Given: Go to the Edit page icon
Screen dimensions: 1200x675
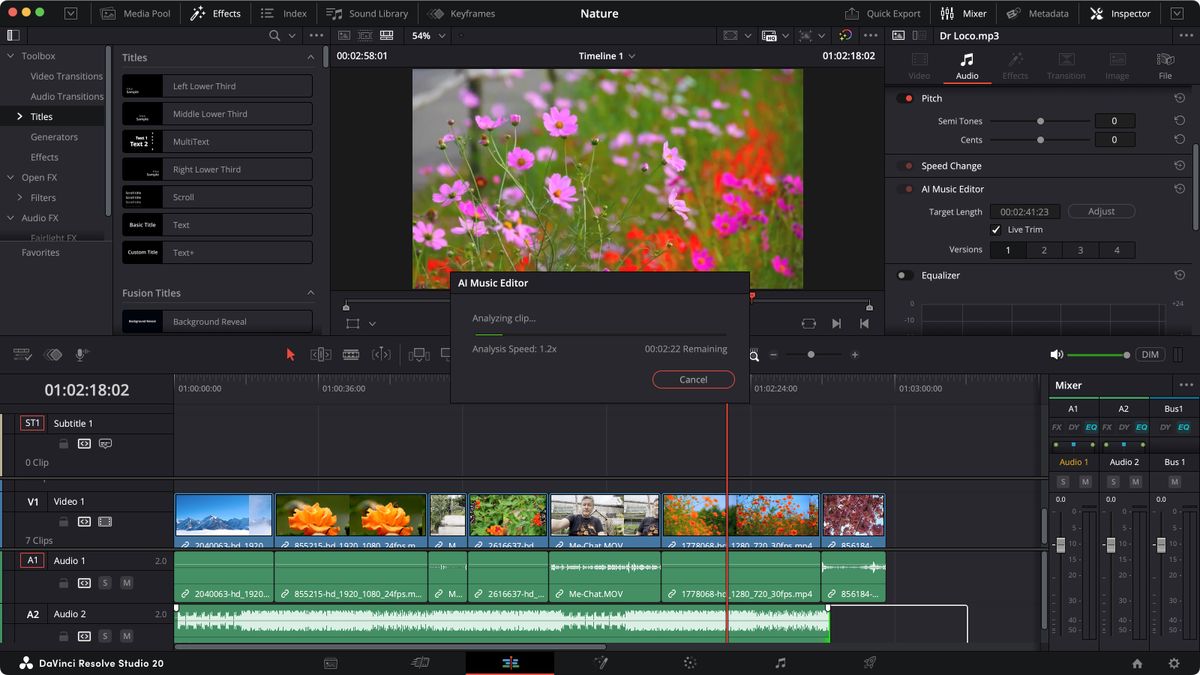Looking at the screenshot, I should click(510, 663).
